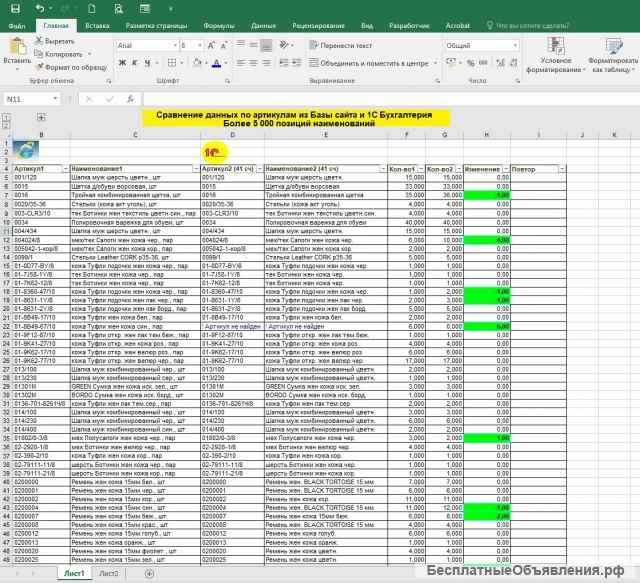Screen dimensions: 640x583
Task: Open the Arial font name dropdown
Action: 175,45
